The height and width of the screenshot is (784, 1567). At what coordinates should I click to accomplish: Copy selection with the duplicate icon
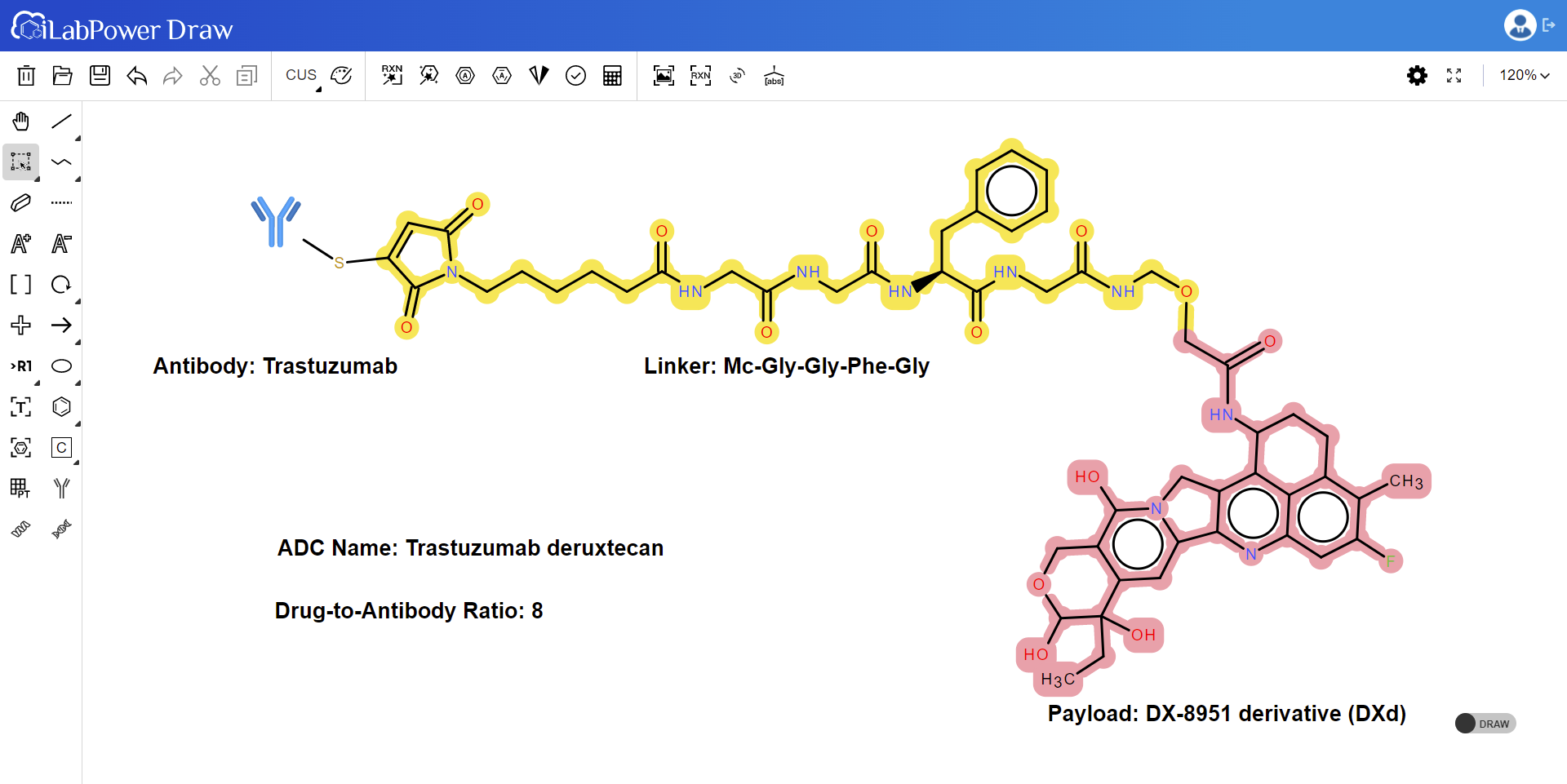coord(246,76)
